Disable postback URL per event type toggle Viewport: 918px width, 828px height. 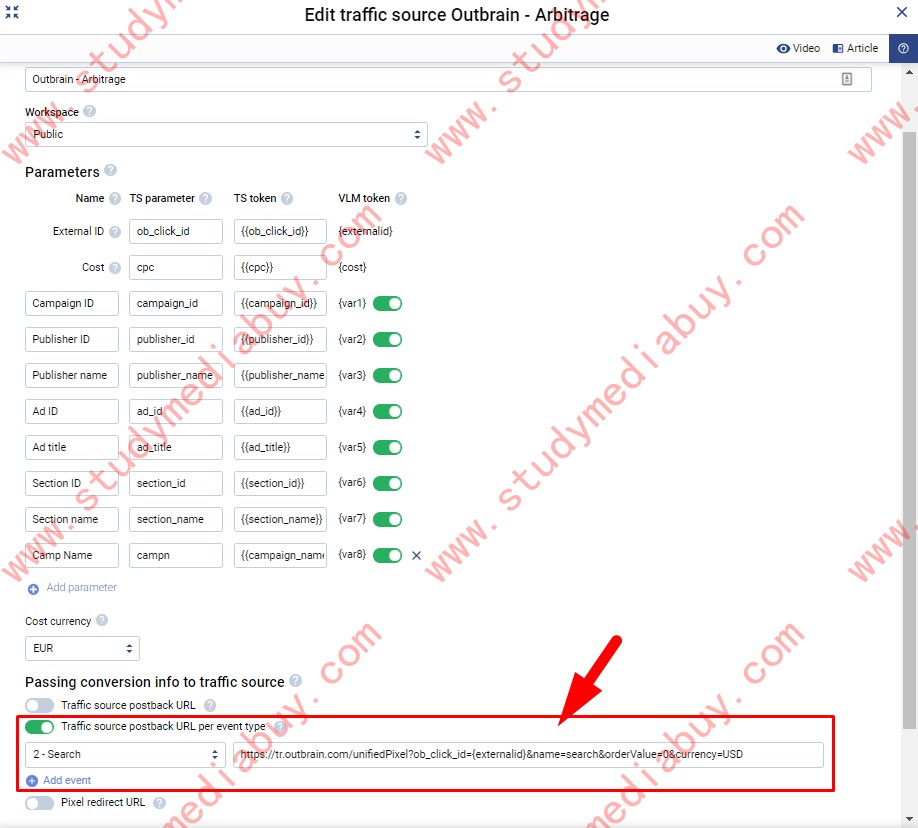[x=40, y=727]
